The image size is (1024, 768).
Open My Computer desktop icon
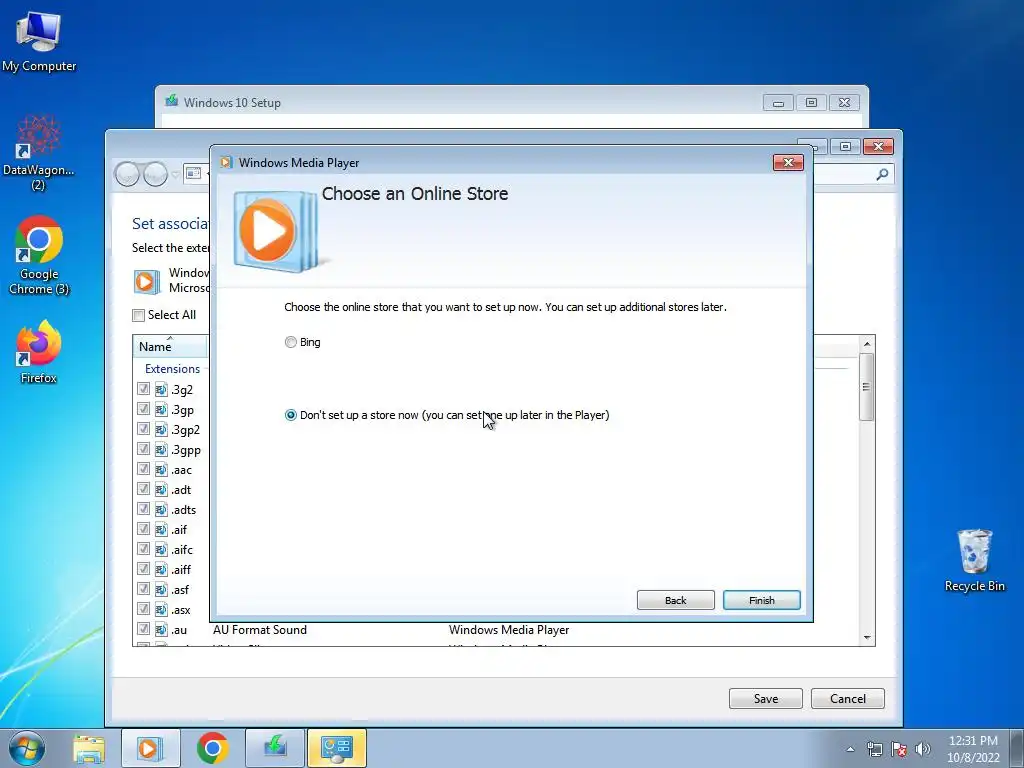pos(39,42)
